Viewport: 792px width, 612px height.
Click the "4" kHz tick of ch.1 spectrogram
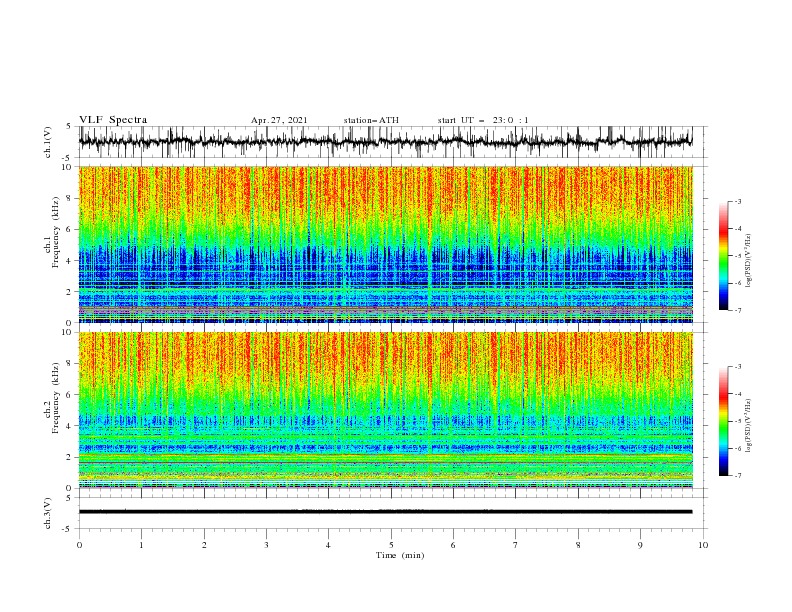click(x=70, y=261)
